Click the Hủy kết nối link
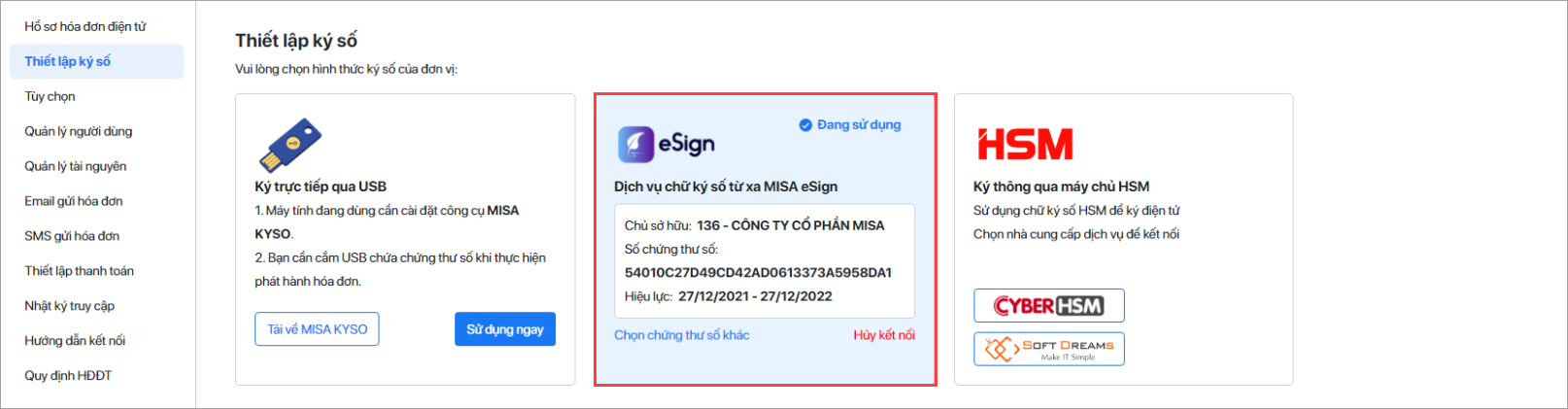This screenshot has width=1568, height=409. [884, 335]
